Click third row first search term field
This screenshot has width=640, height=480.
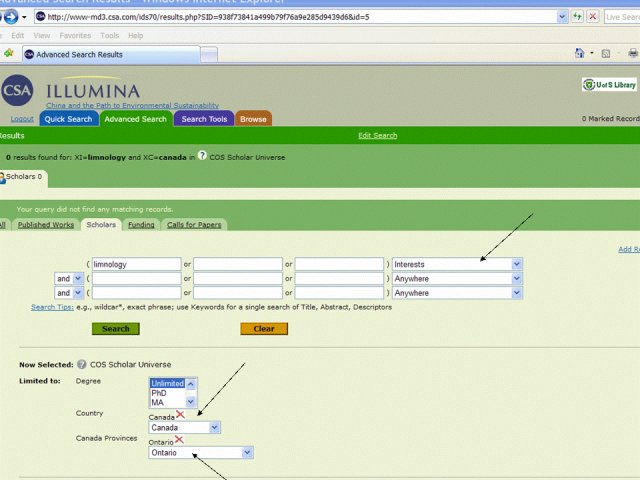136,293
